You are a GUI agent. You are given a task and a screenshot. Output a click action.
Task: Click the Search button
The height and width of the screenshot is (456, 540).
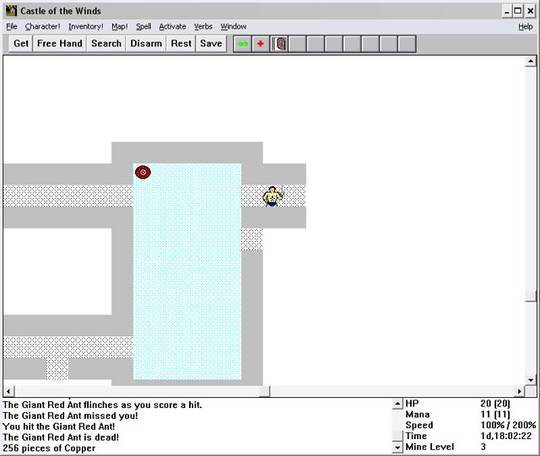(106, 44)
